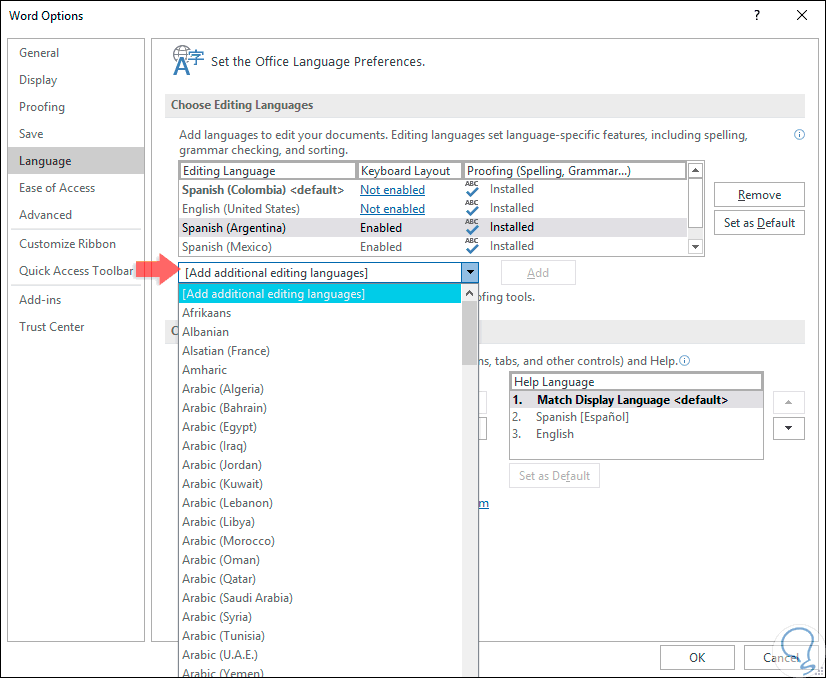Choose Afrikaans from the dropdown list
Viewport: 826px width, 678px height.
coord(320,313)
